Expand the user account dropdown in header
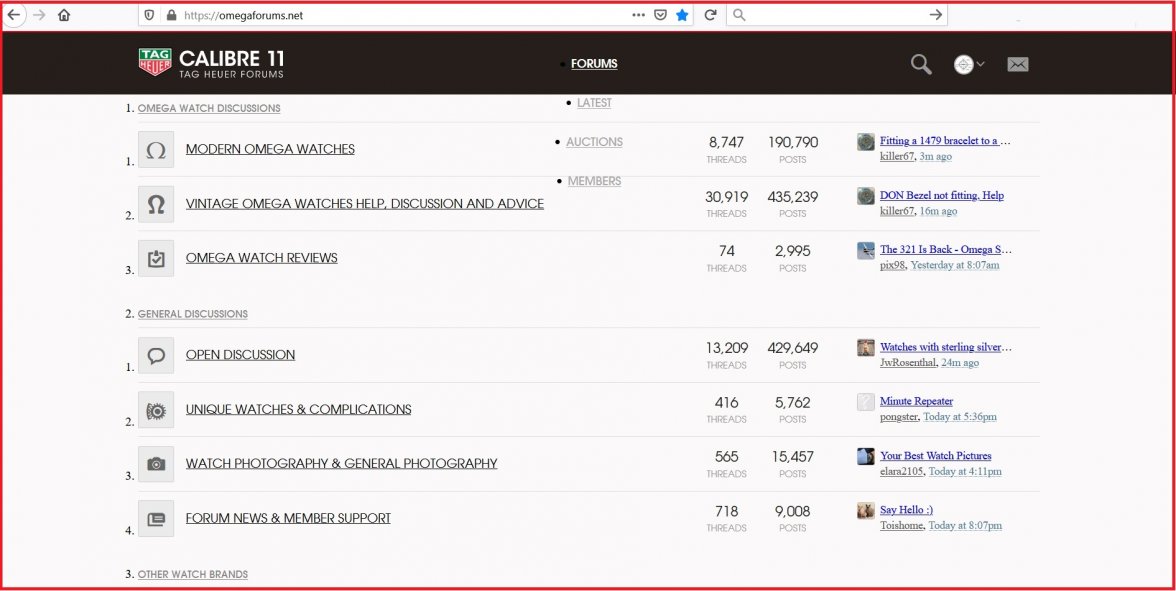This screenshot has width=1176, height=591. pos(968,64)
